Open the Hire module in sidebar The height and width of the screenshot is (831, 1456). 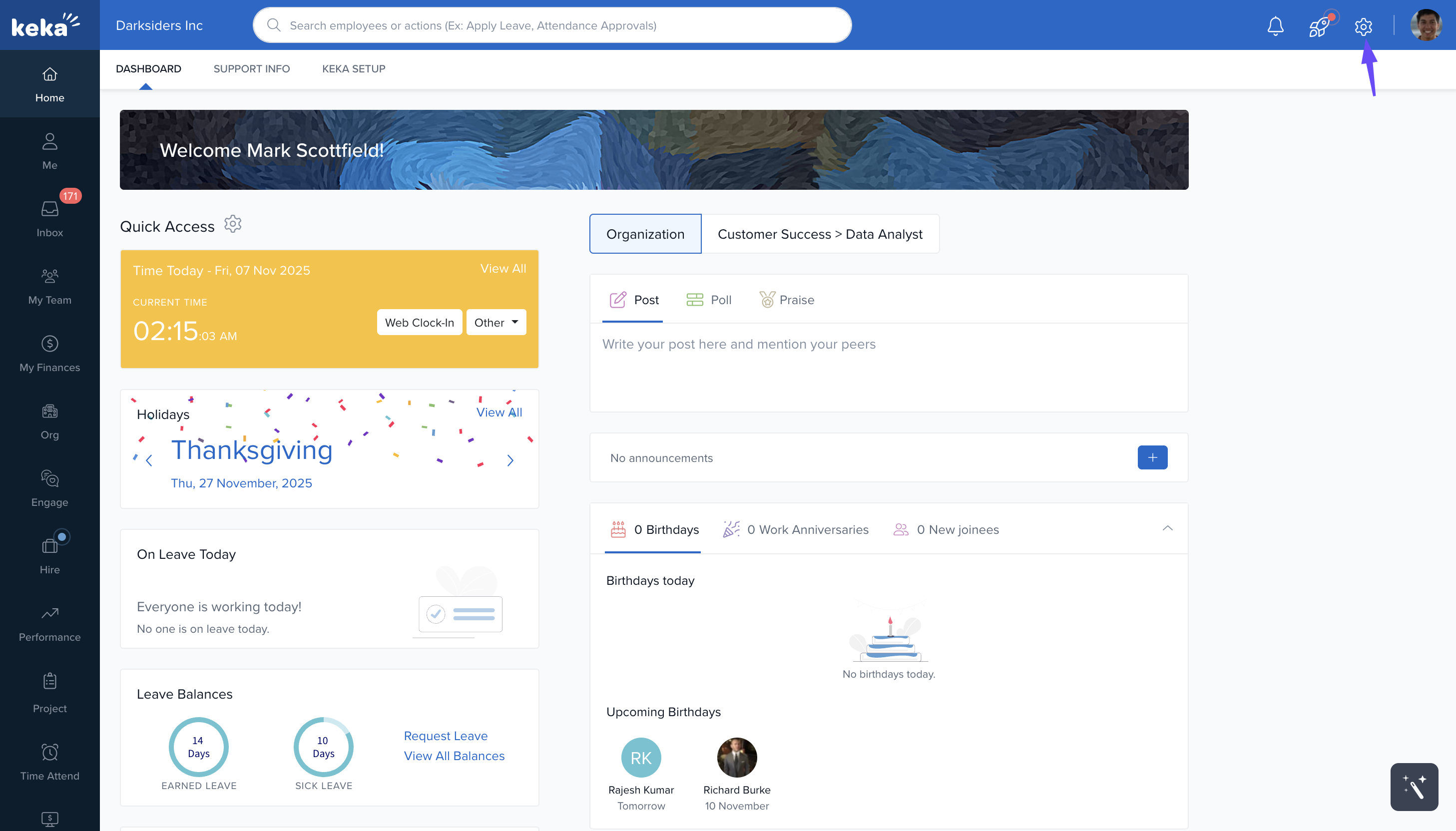(49, 555)
